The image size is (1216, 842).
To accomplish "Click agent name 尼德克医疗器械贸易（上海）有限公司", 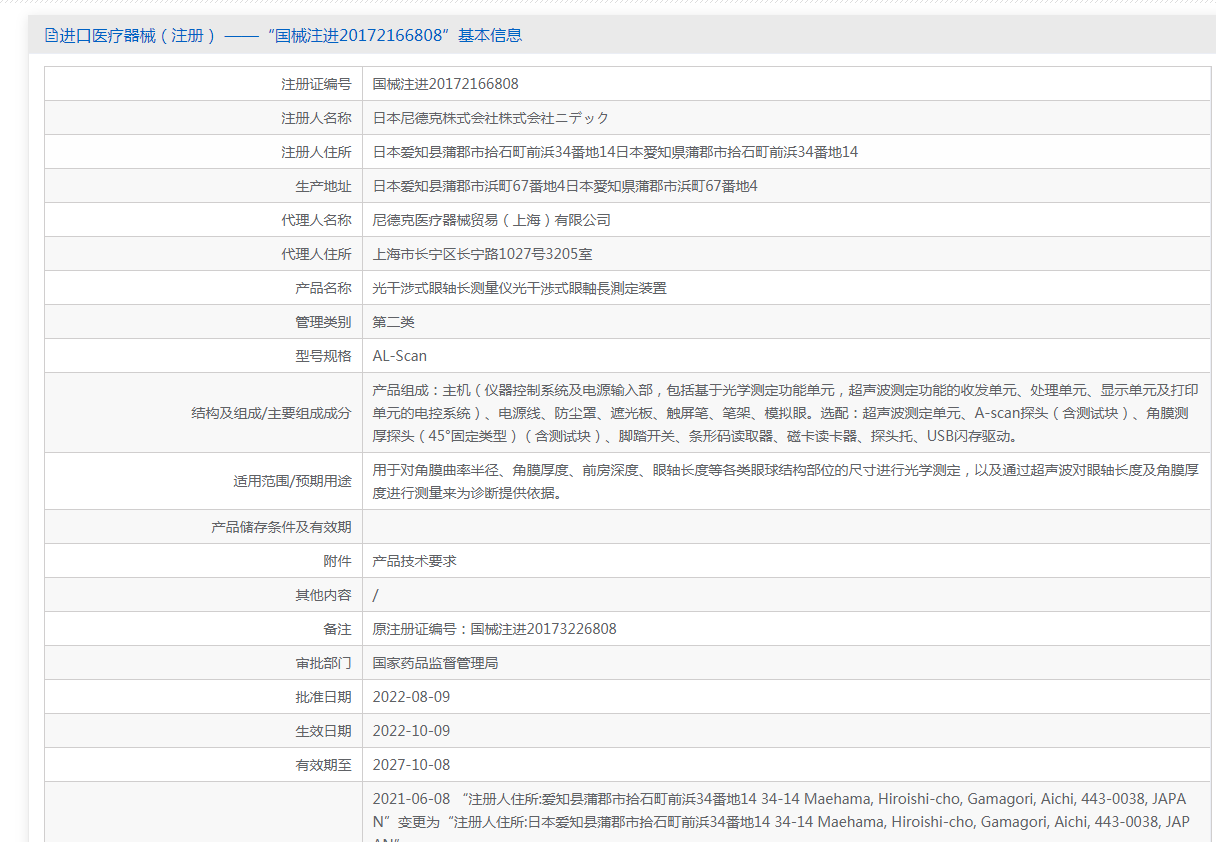I will click(491, 220).
